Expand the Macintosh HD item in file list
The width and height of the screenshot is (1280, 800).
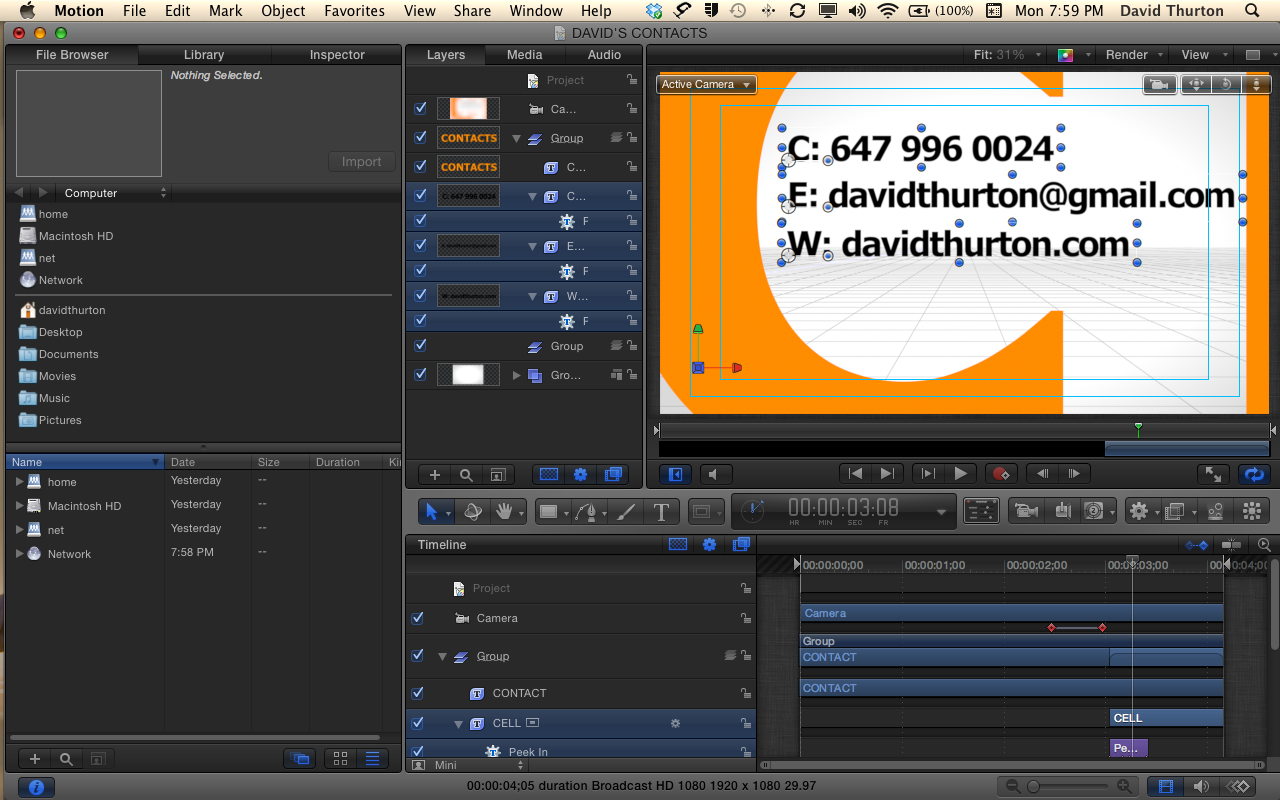point(19,506)
